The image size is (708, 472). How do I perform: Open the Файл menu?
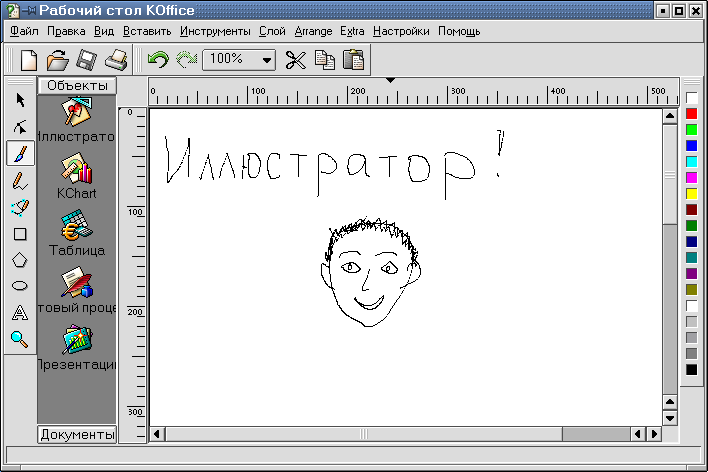(24, 31)
